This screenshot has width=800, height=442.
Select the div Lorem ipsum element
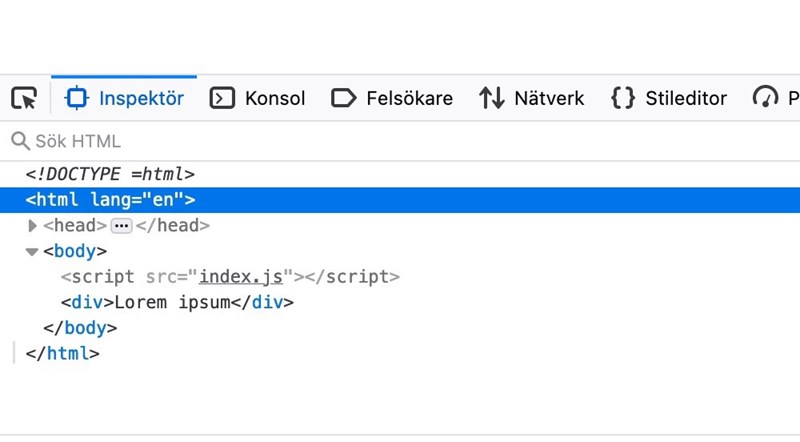coord(177,302)
